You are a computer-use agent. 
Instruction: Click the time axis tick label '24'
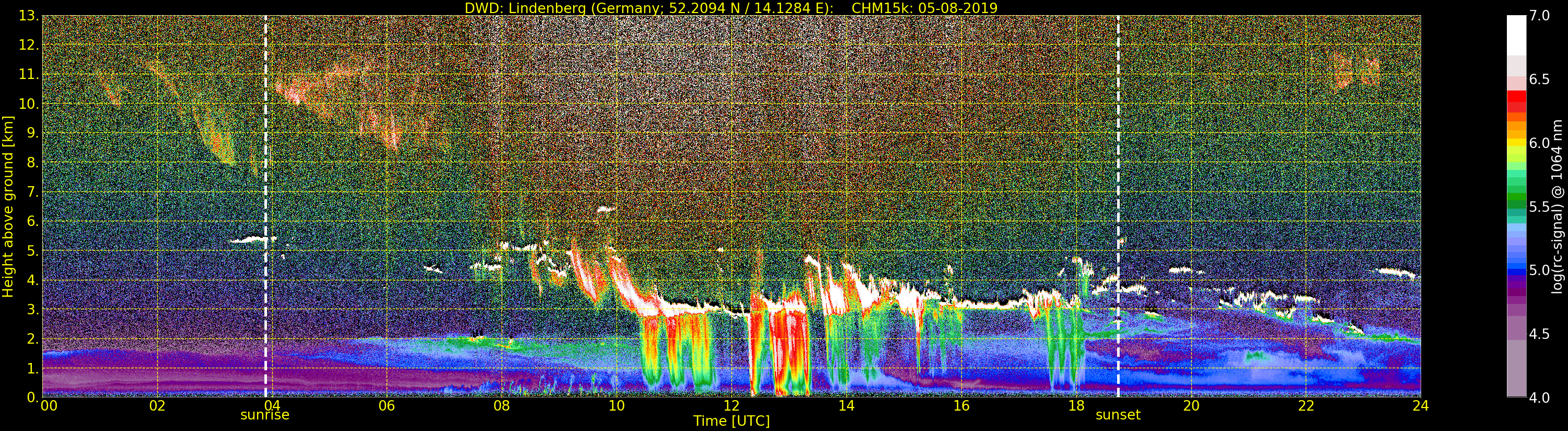[x=1421, y=405]
